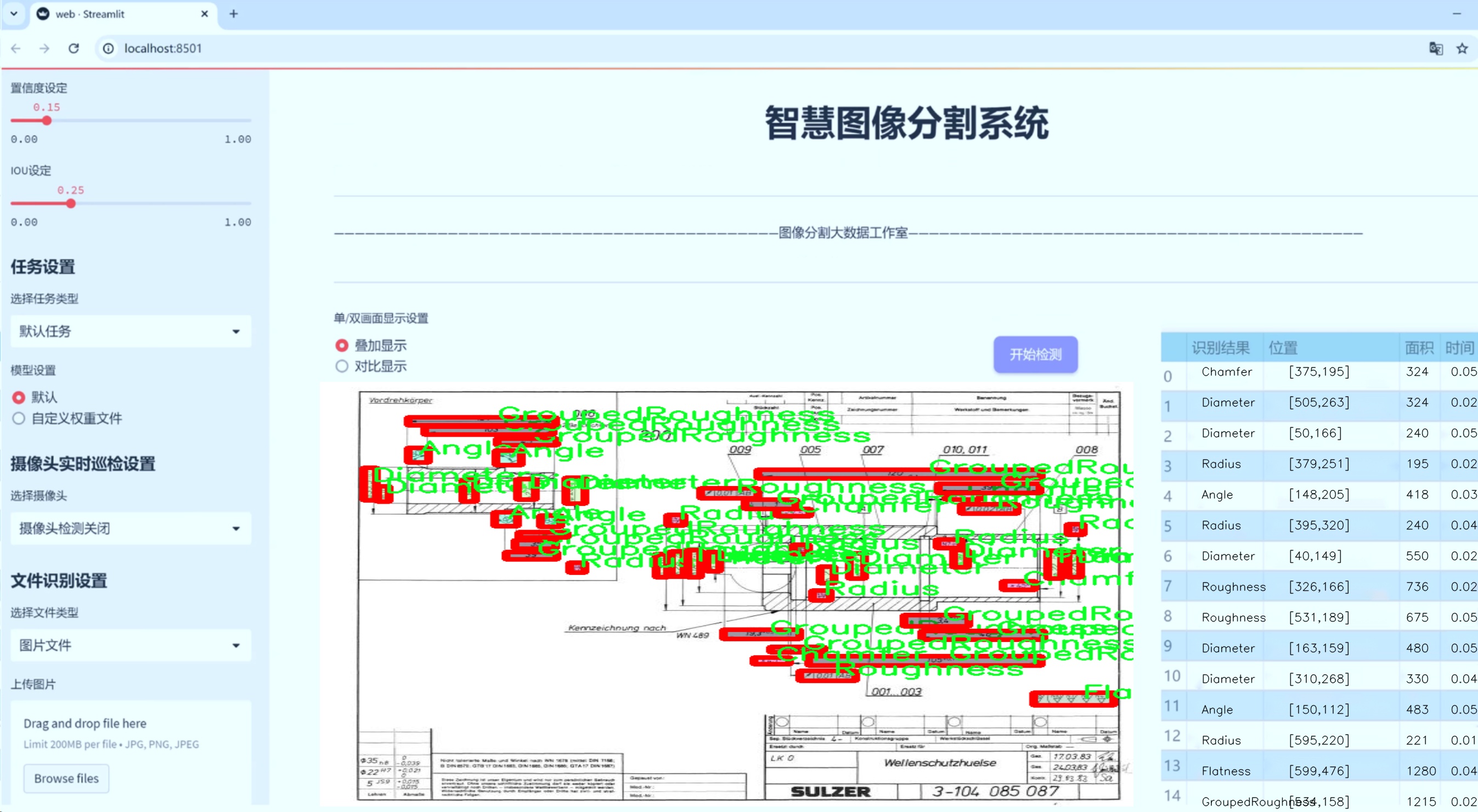Choose 自定义权重文件 model option
The height and width of the screenshot is (812, 1478).
(19, 418)
